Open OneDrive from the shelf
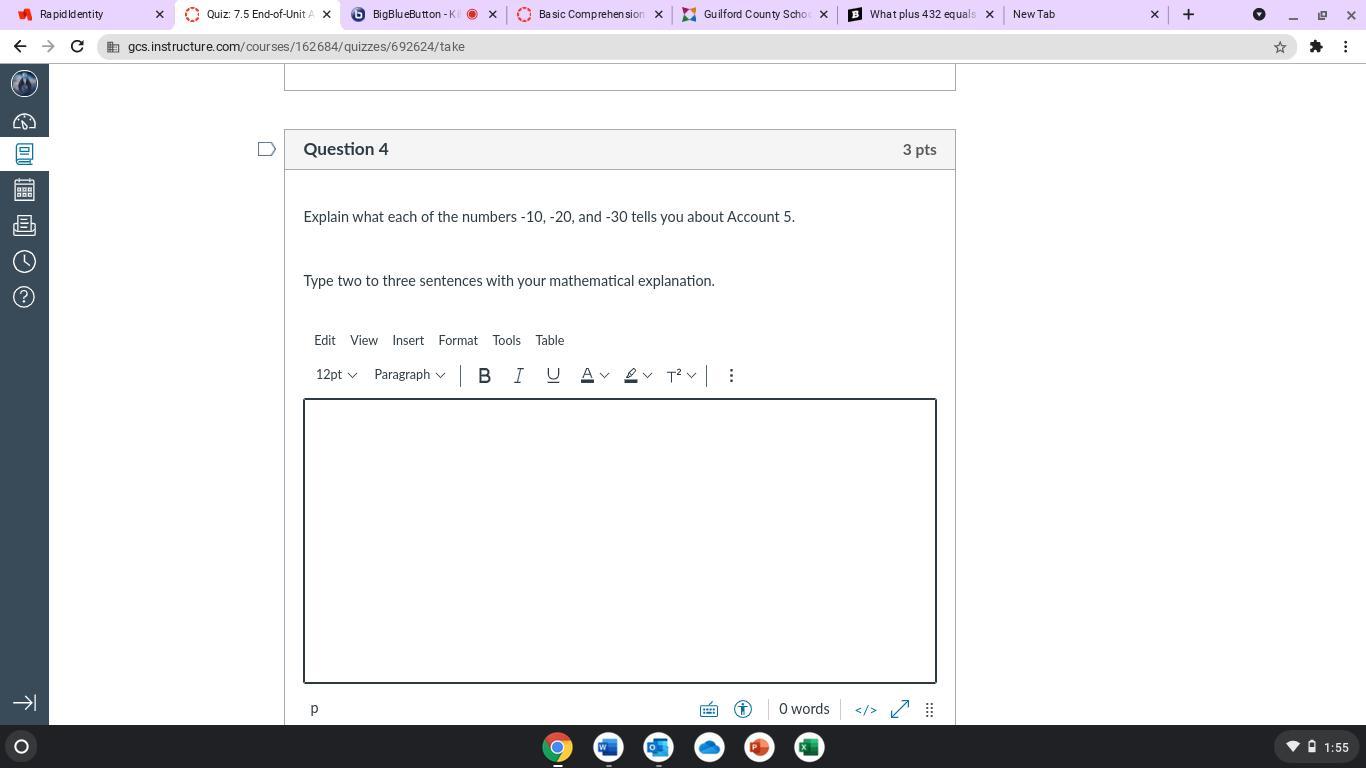Image resolution: width=1366 pixels, height=768 pixels. point(709,747)
